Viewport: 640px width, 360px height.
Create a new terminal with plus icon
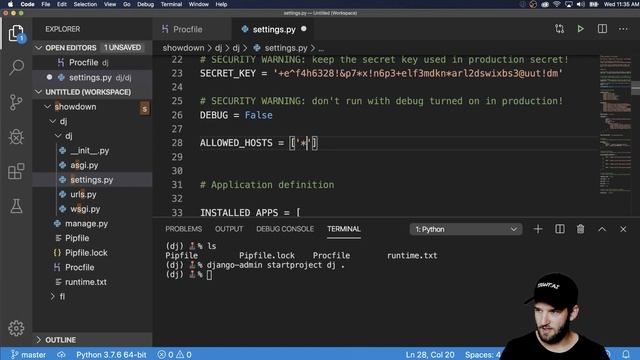click(538, 229)
